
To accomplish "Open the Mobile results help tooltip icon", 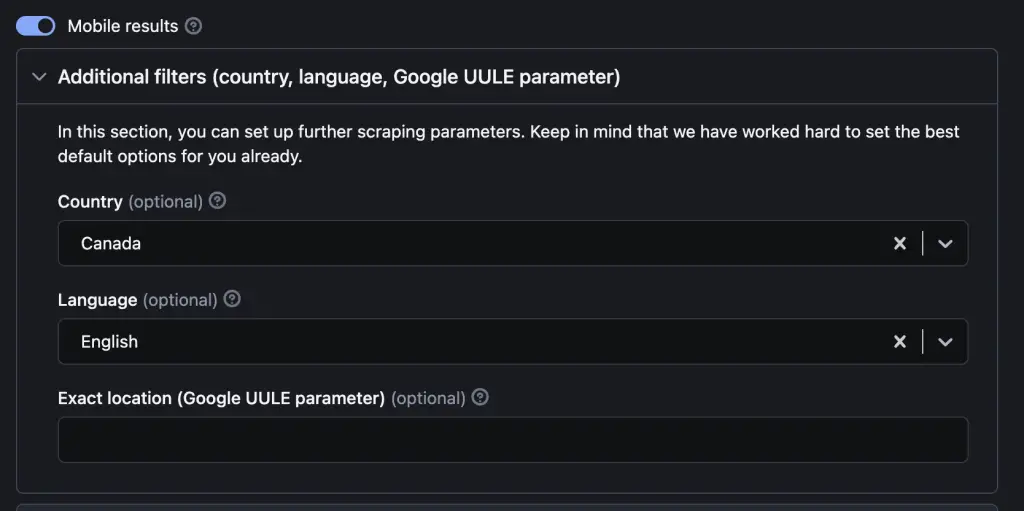I will (193, 26).
